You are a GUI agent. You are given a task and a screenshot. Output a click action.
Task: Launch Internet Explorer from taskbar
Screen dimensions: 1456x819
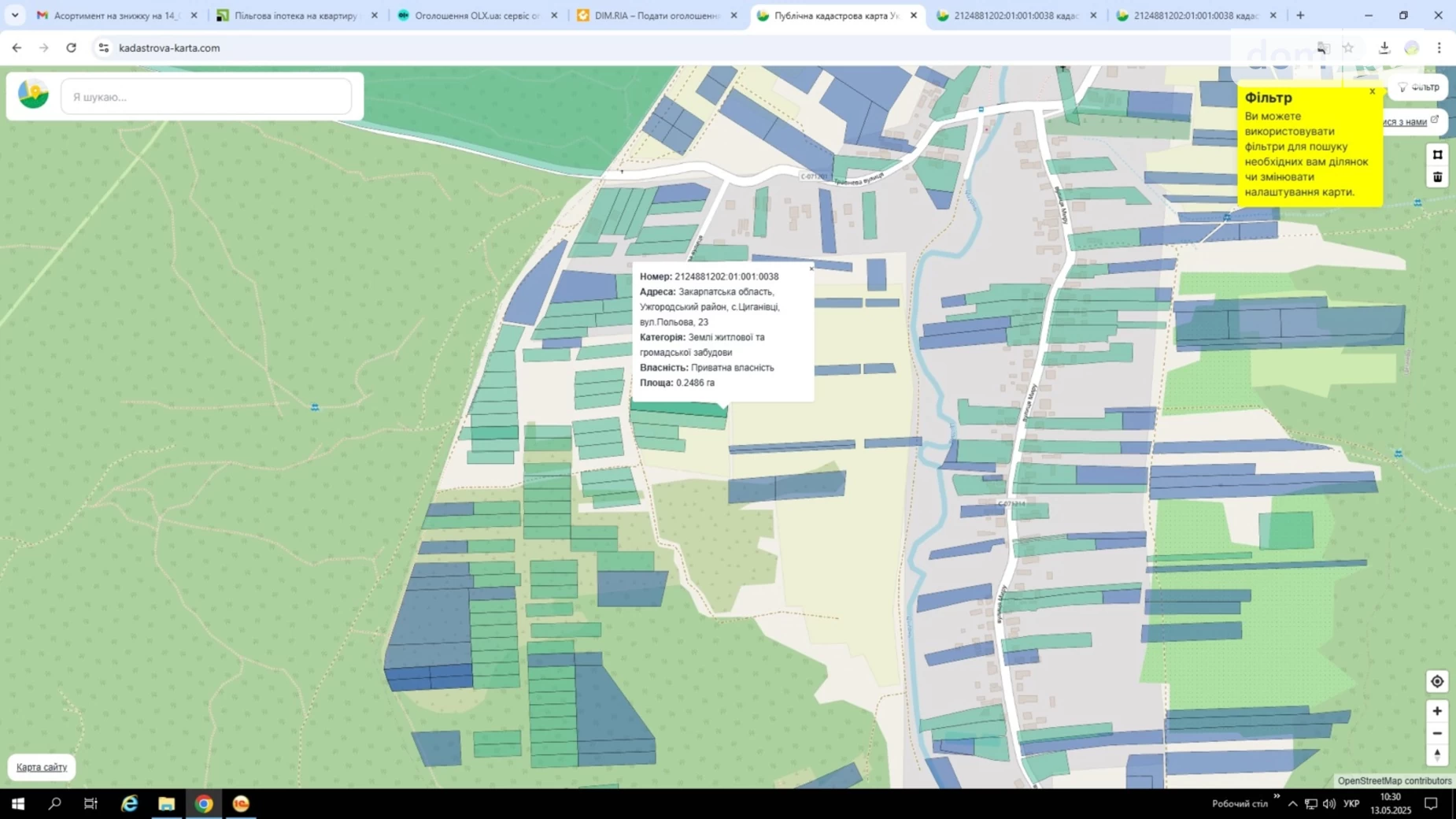click(x=129, y=803)
